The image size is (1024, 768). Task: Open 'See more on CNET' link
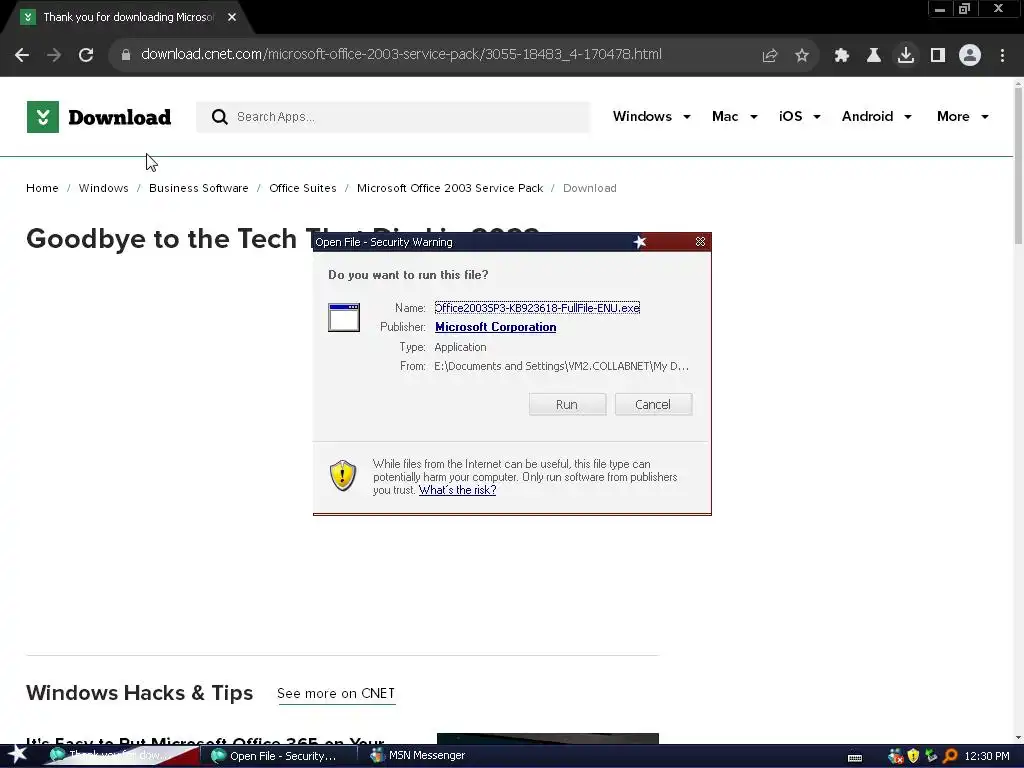tap(336, 694)
